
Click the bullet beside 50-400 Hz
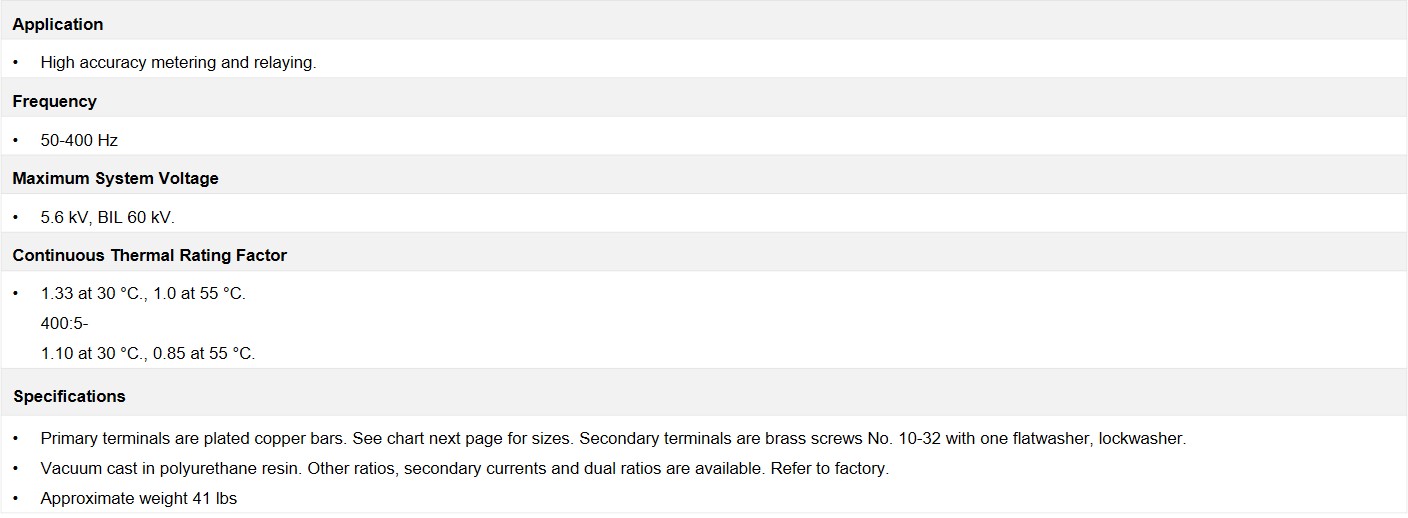point(16,140)
